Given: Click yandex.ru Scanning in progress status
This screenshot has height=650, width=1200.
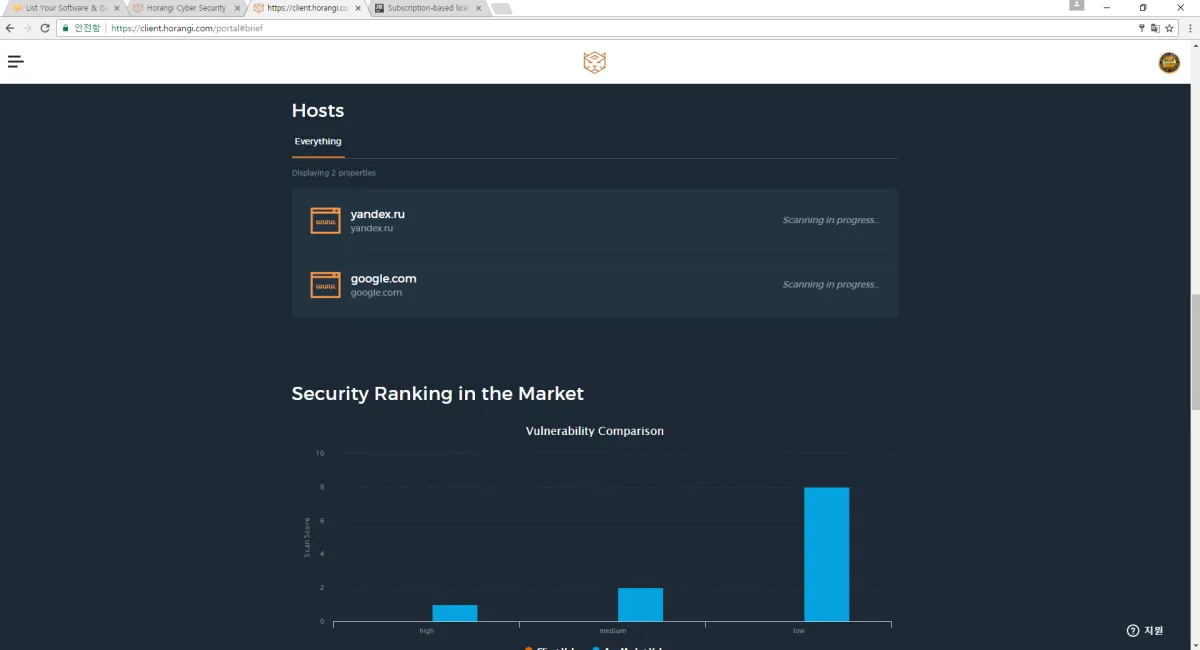Looking at the screenshot, I should (x=831, y=220).
